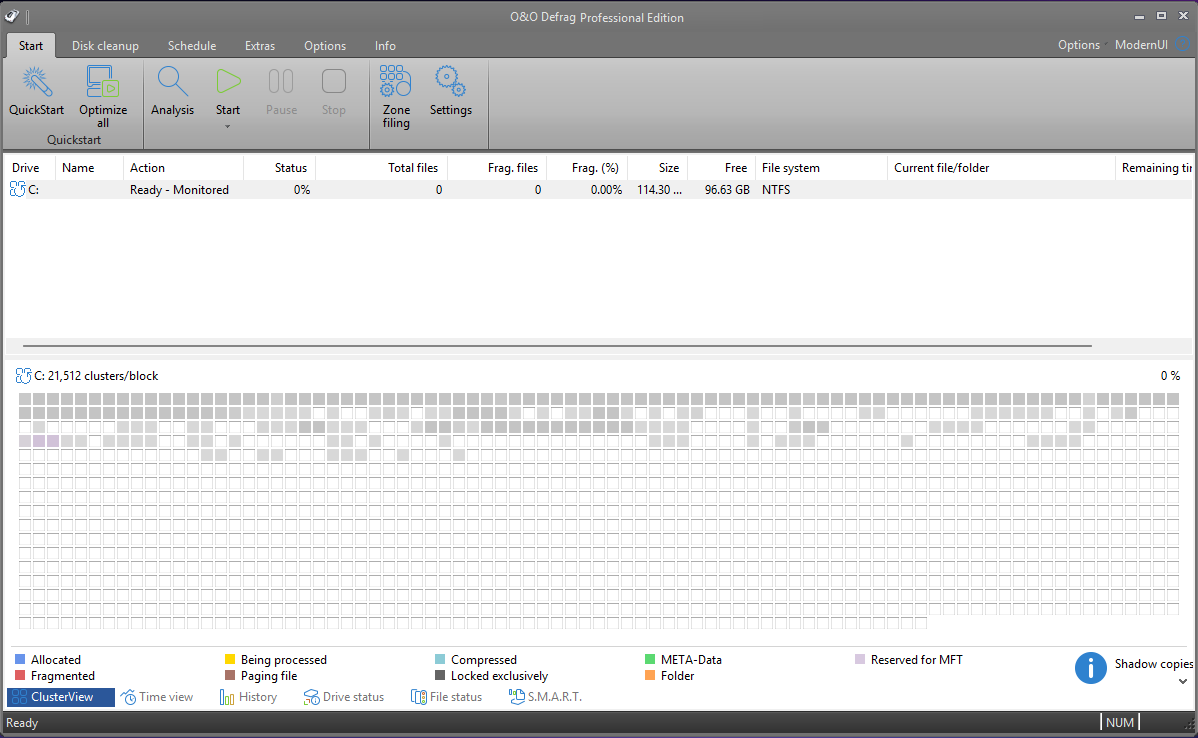
Task: Open the Options menu at top right
Action: point(1079,45)
